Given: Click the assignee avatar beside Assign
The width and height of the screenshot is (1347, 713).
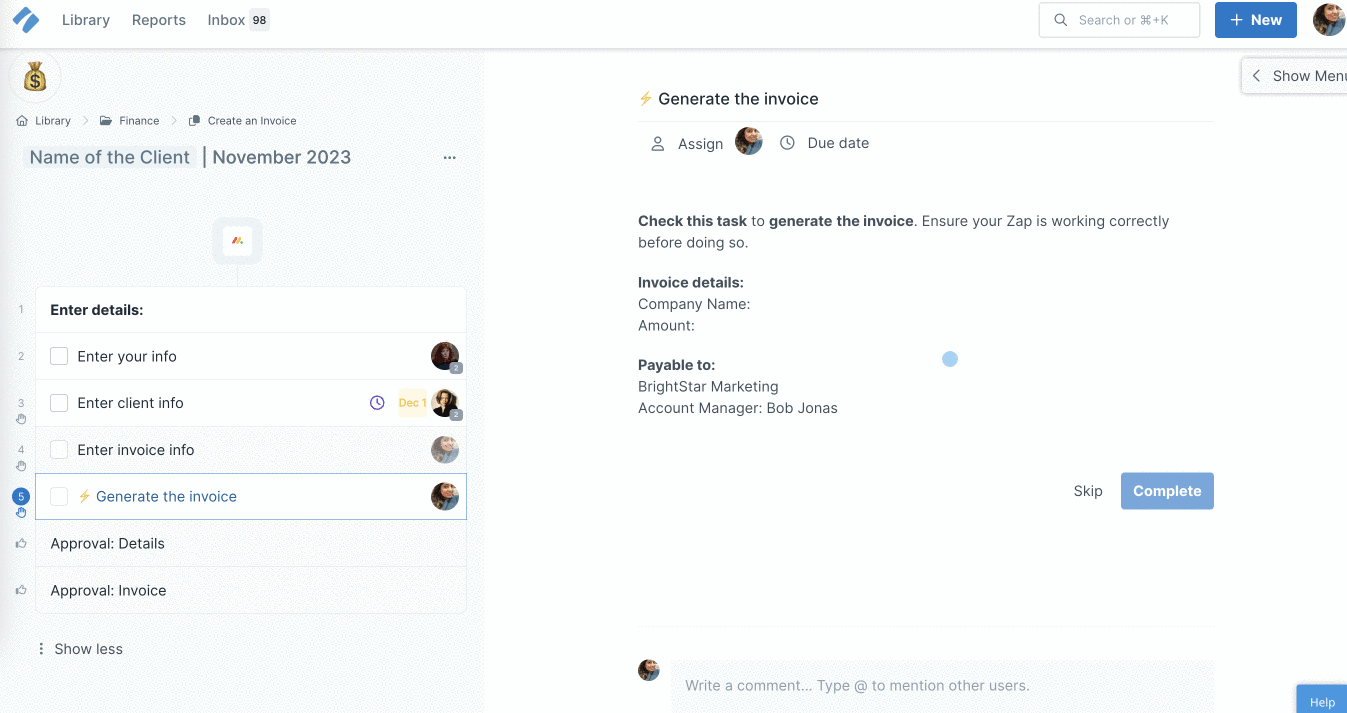Looking at the screenshot, I should [748, 142].
